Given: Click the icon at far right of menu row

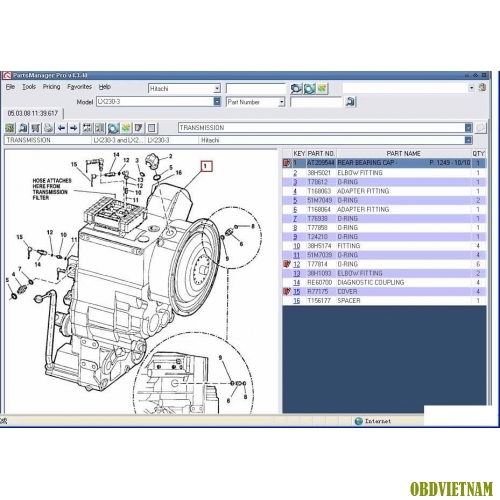Looking at the screenshot, I should pos(482,88).
